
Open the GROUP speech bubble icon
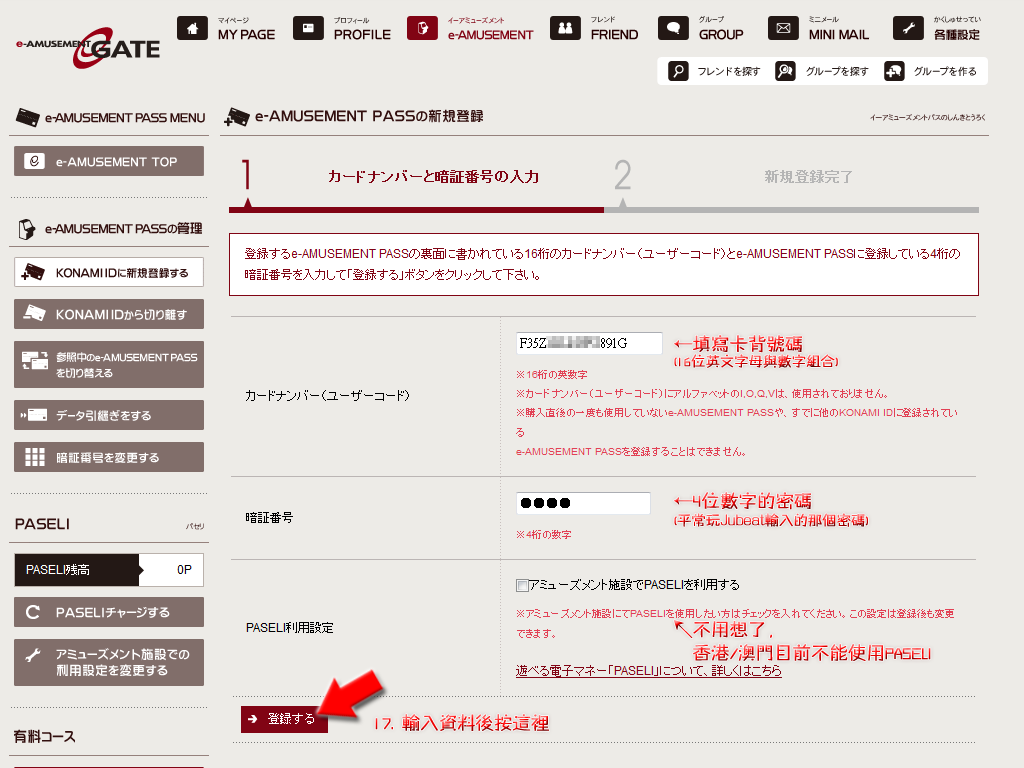(x=674, y=28)
